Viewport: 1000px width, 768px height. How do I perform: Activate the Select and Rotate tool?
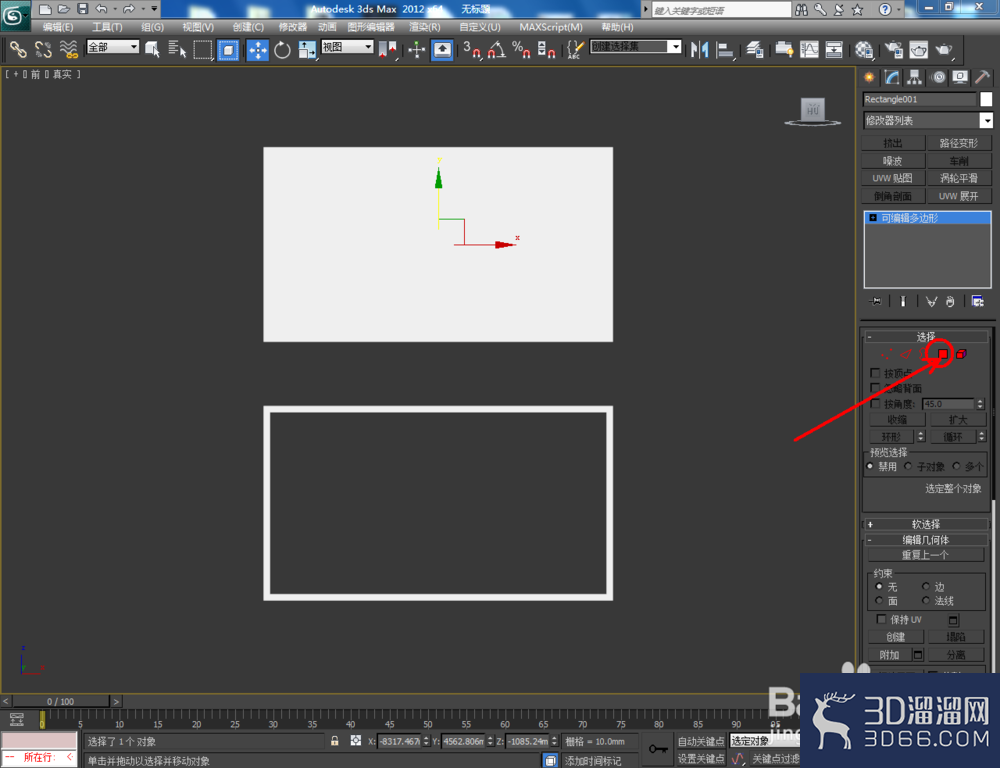tap(282, 50)
